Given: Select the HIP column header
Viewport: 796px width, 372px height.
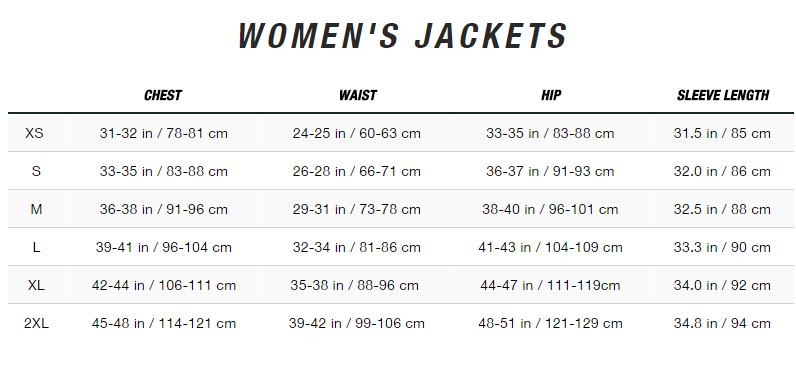Looking at the screenshot, I should click(551, 95).
